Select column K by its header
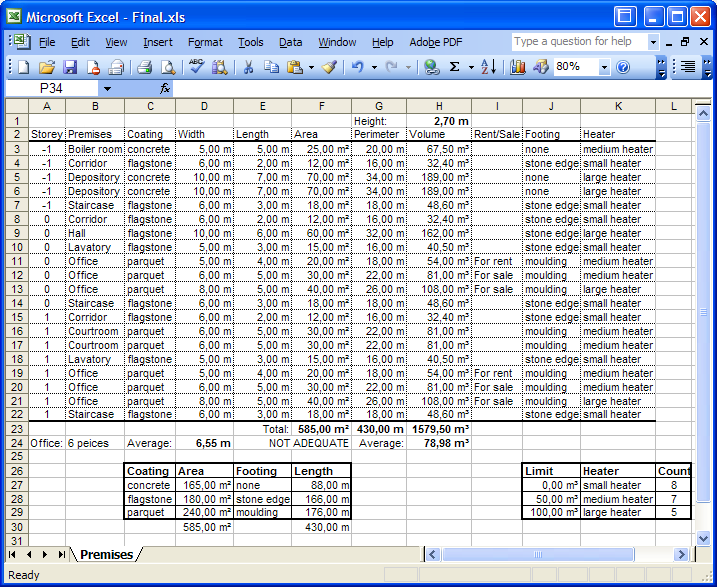The image size is (717, 587). [618, 106]
